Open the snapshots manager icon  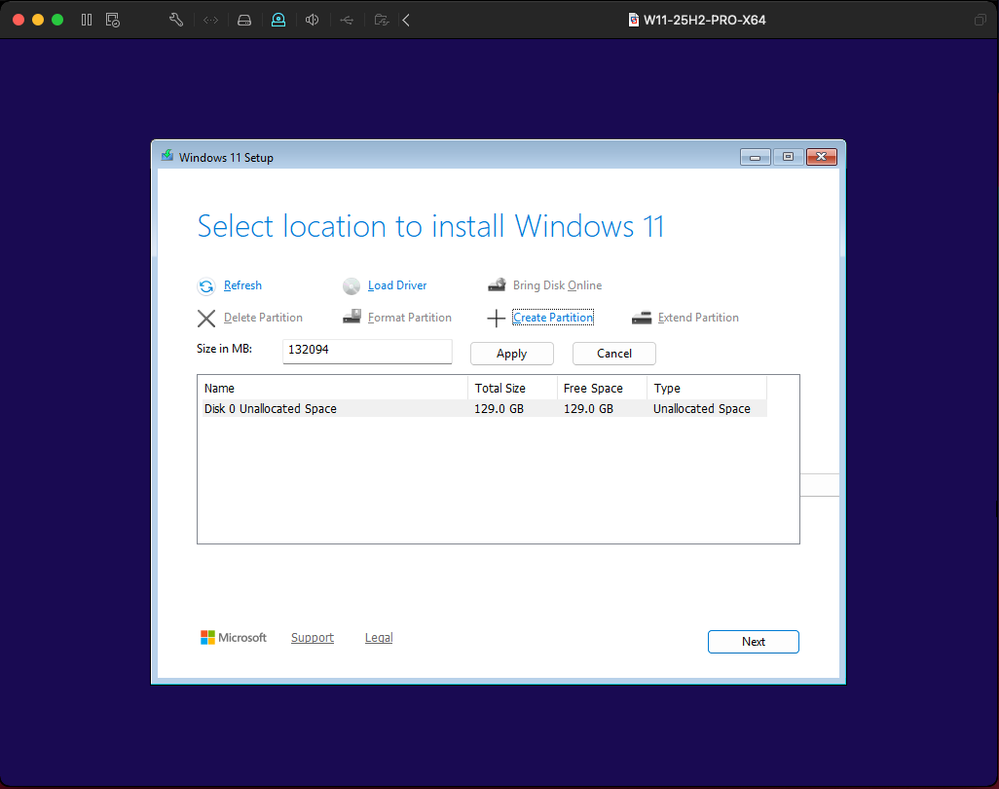113,20
